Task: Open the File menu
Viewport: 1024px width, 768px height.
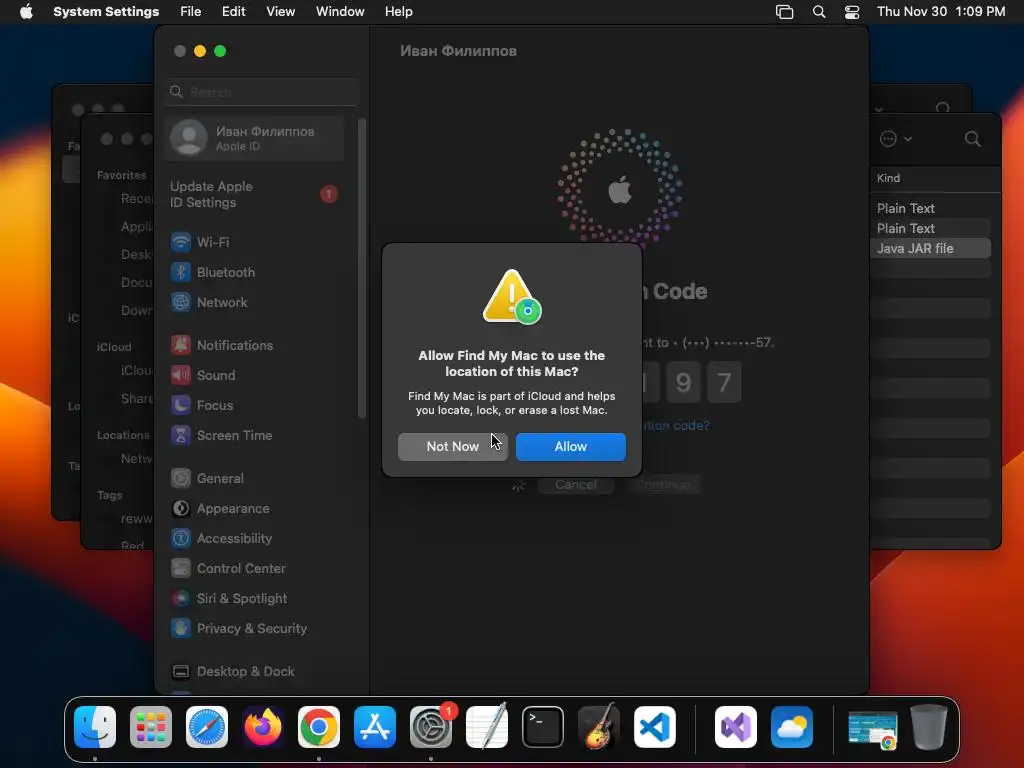Action: click(x=191, y=12)
